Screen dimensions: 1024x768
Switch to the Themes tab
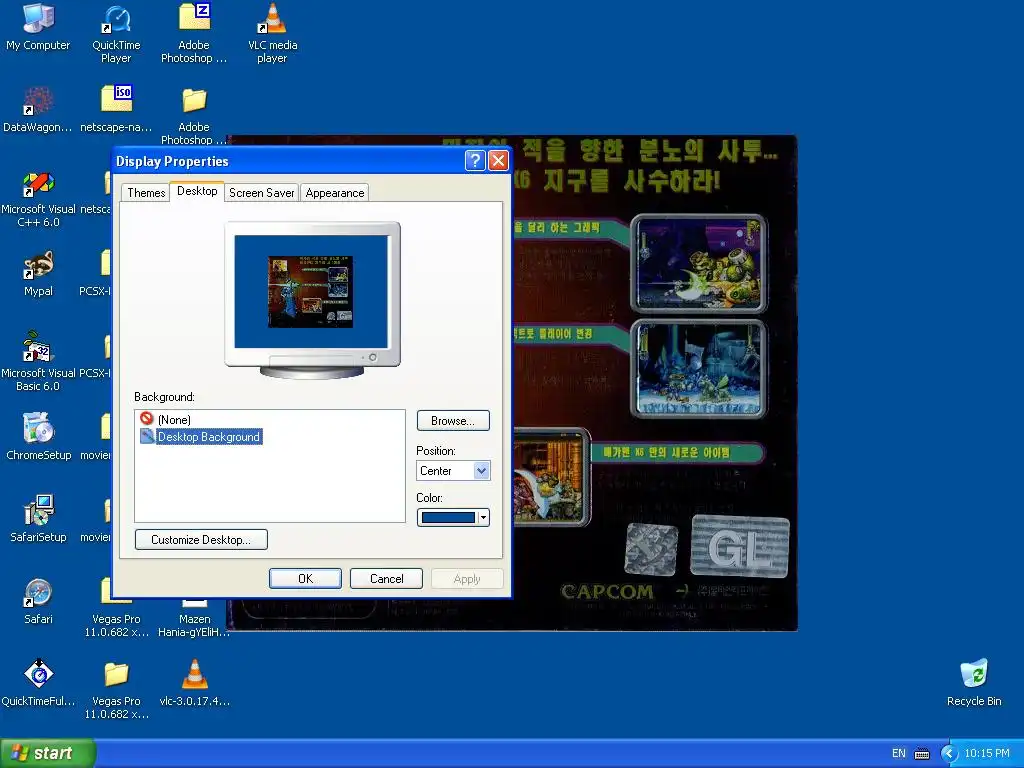(146, 193)
